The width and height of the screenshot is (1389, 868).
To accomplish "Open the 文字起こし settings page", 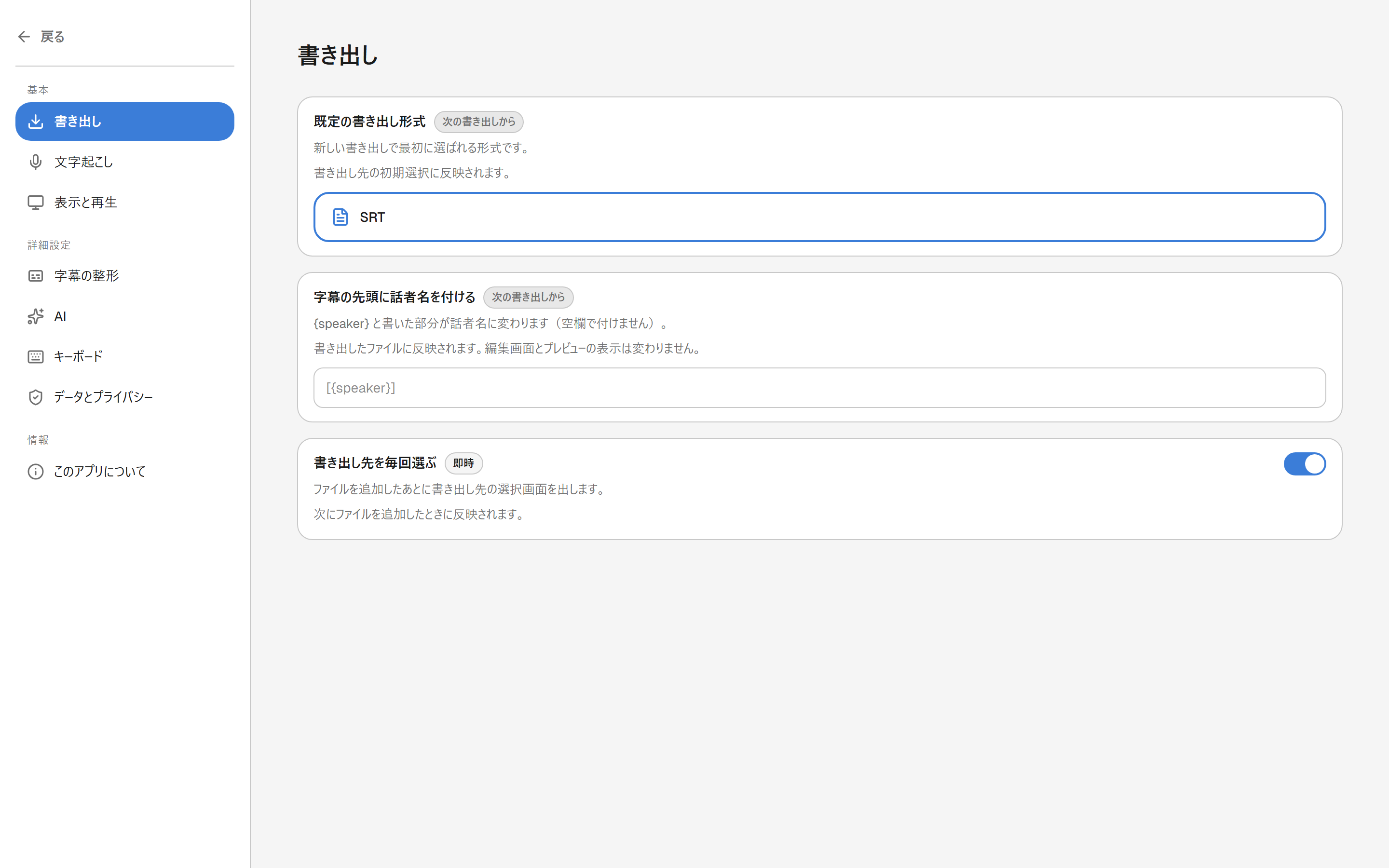I will point(124,162).
